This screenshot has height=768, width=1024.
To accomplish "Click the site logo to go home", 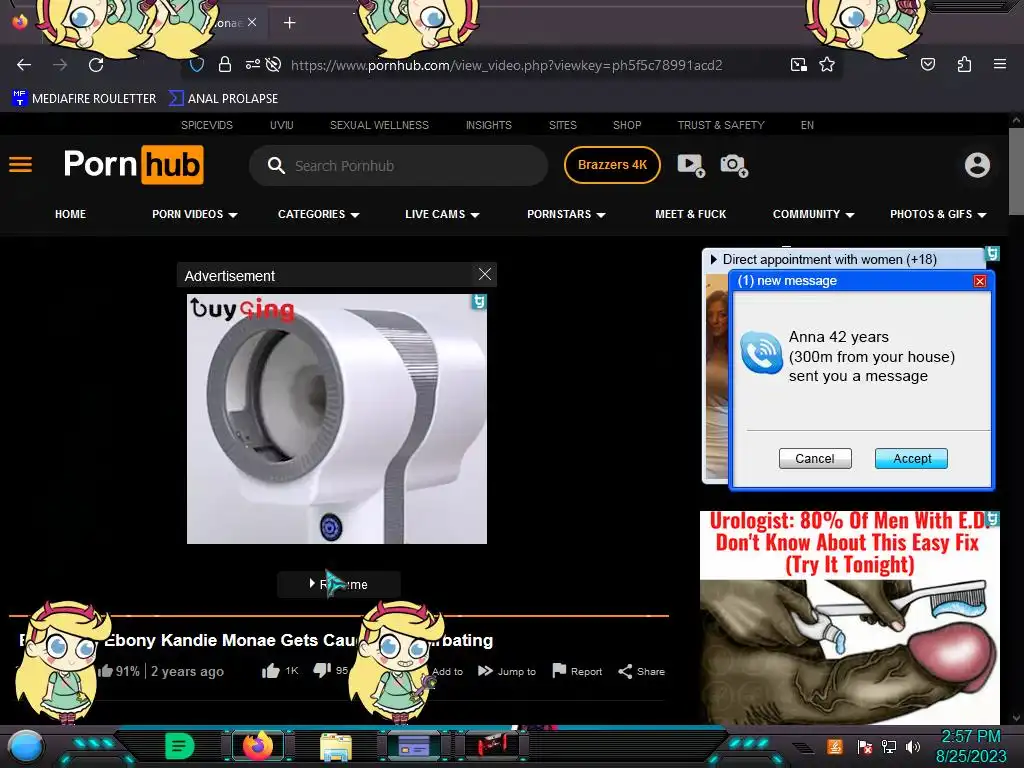I will pyautogui.click(x=133, y=165).
